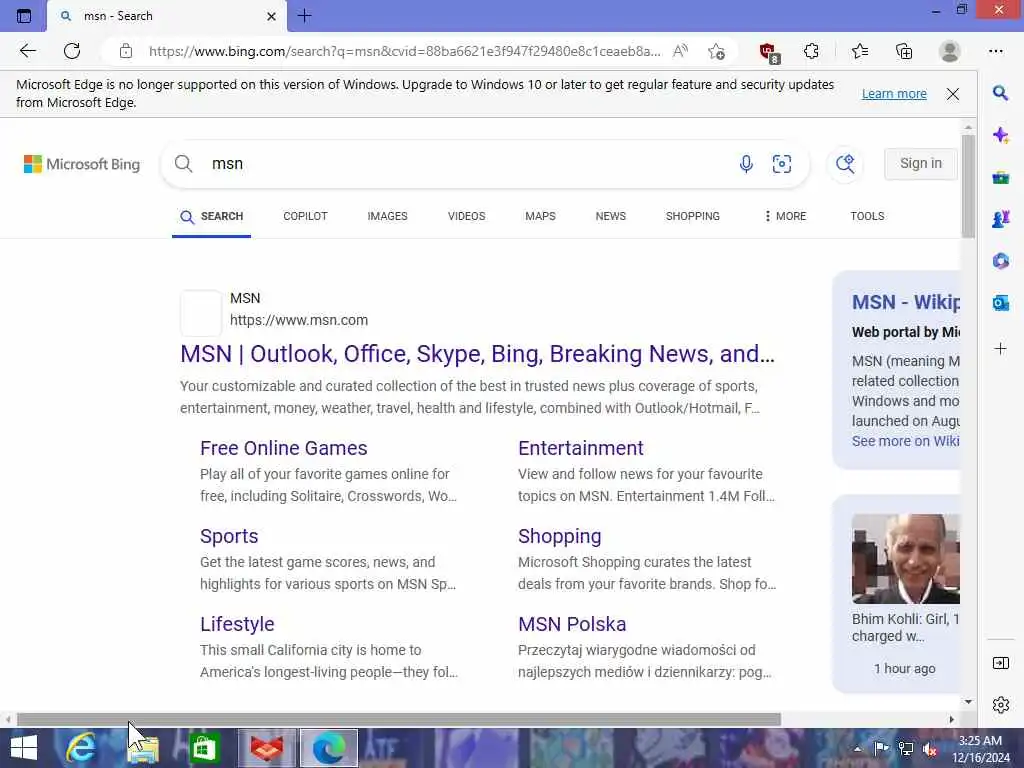Open File Explorer from the taskbar
Screen dimensions: 1024x768
pyautogui.click(x=143, y=748)
